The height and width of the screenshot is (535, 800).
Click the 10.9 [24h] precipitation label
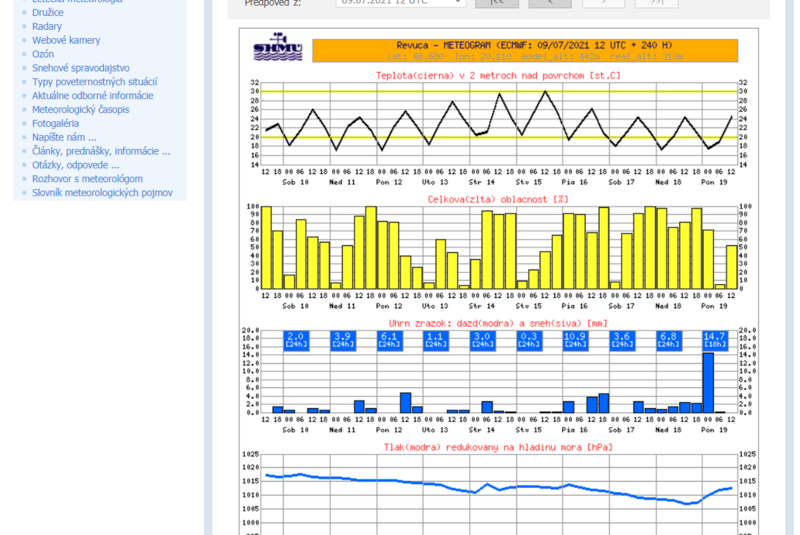pyautogui.click(x=576, y=340)
